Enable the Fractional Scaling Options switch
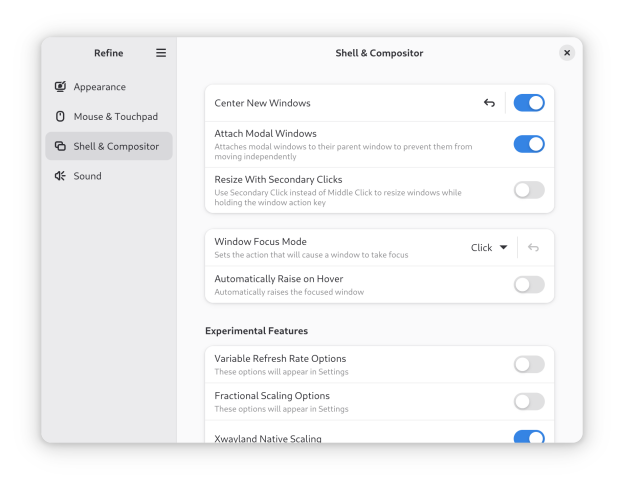 pos(529,402)
